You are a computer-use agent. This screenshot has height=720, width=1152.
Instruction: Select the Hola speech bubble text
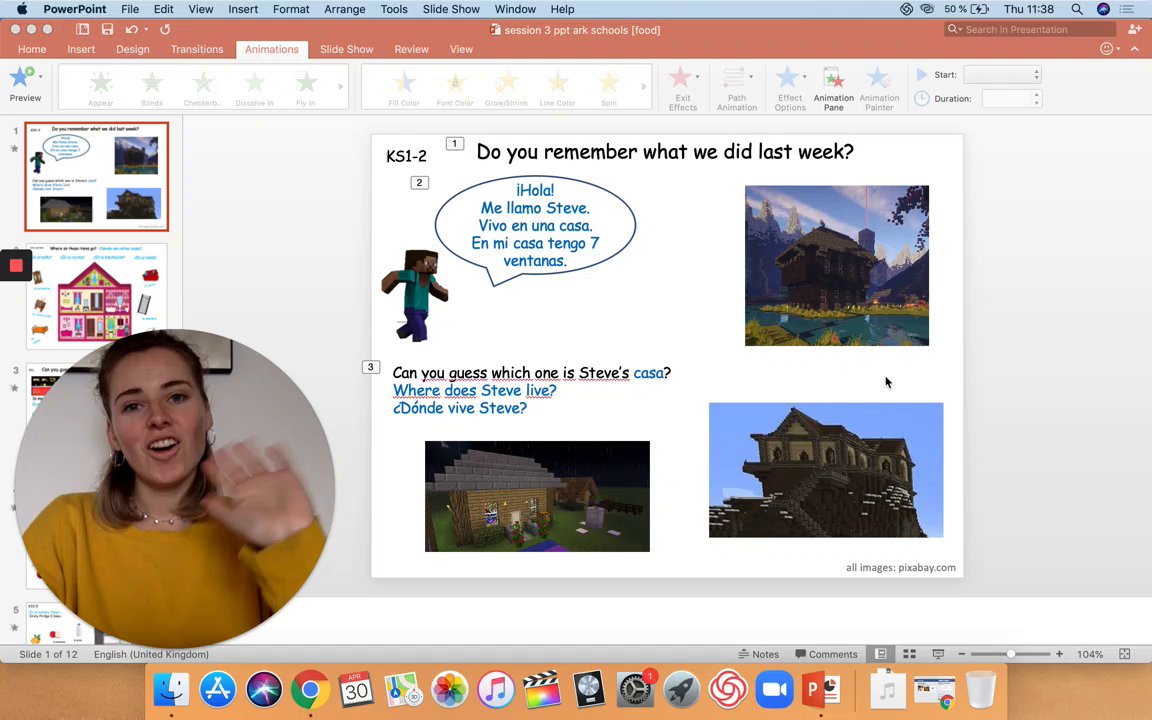coord(535,226)
